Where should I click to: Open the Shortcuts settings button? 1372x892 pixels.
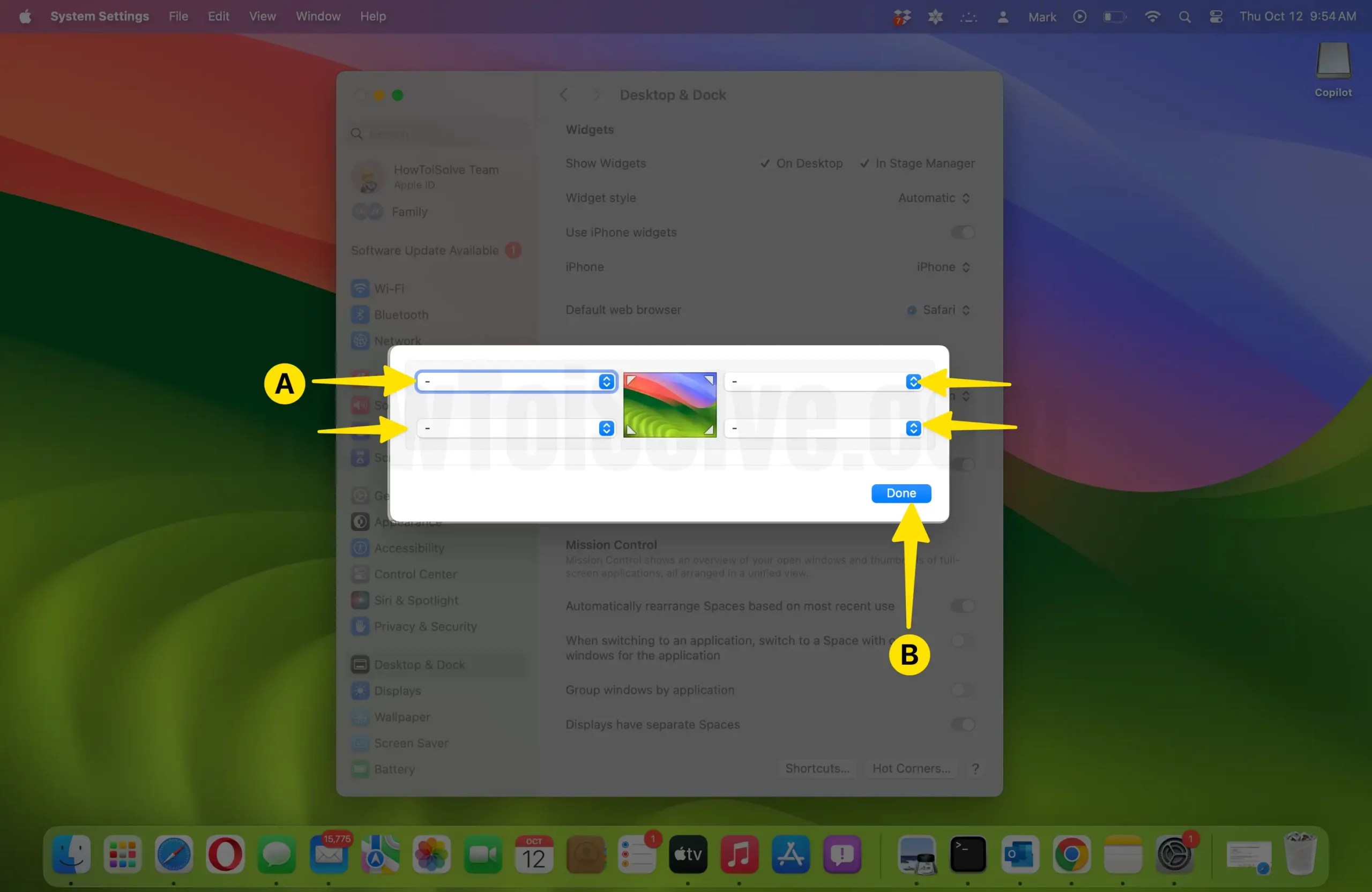pyautogui.click(x=817, y=768)
